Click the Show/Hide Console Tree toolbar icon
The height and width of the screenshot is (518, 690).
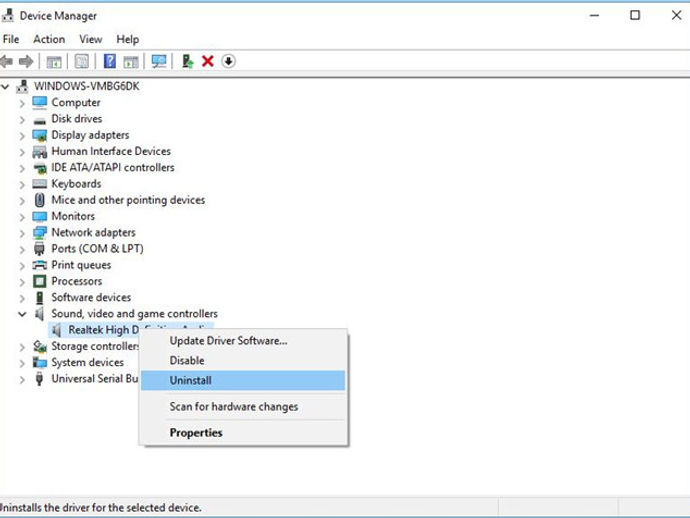click(54, 62)
